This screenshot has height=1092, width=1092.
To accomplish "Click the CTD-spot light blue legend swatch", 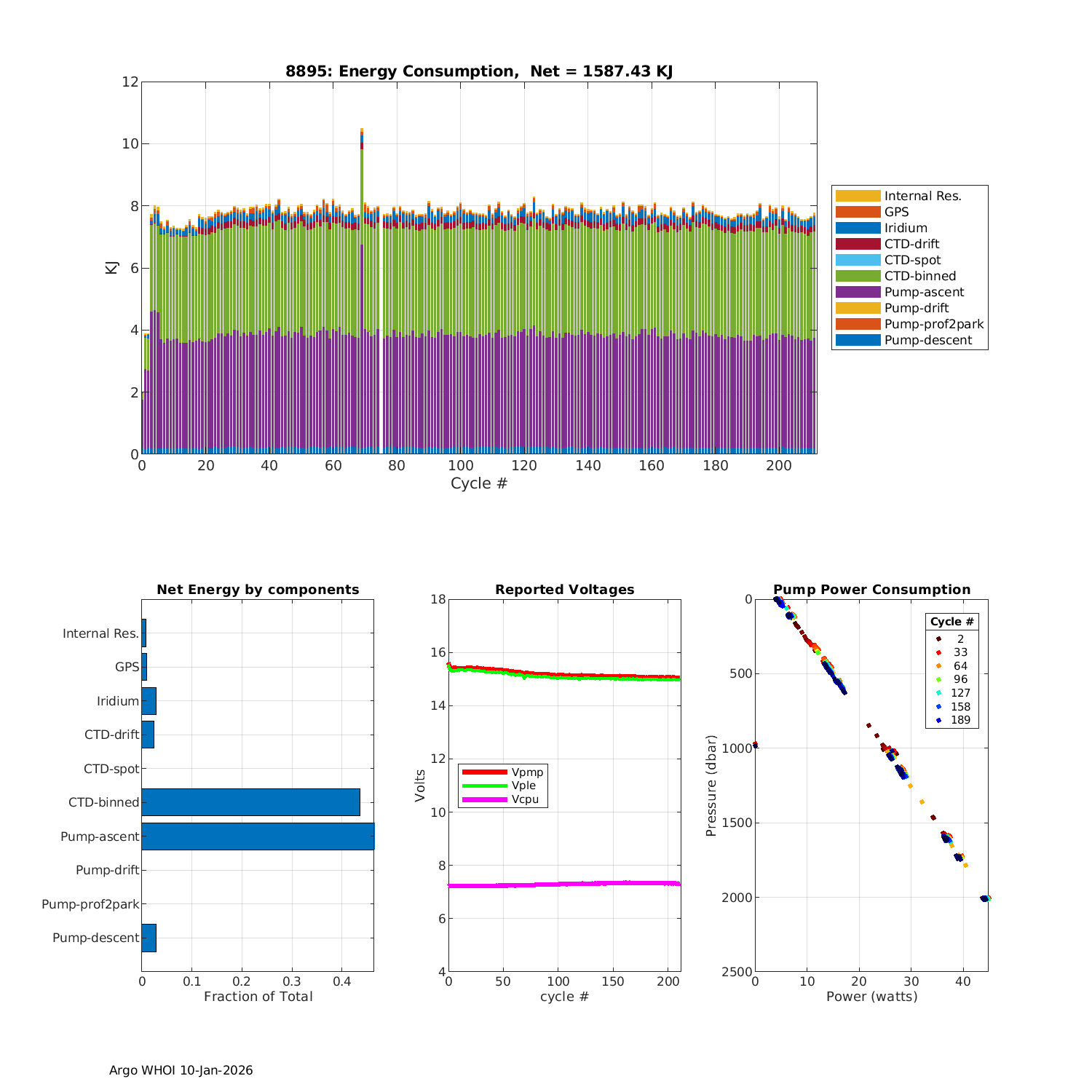I will 858,260.
